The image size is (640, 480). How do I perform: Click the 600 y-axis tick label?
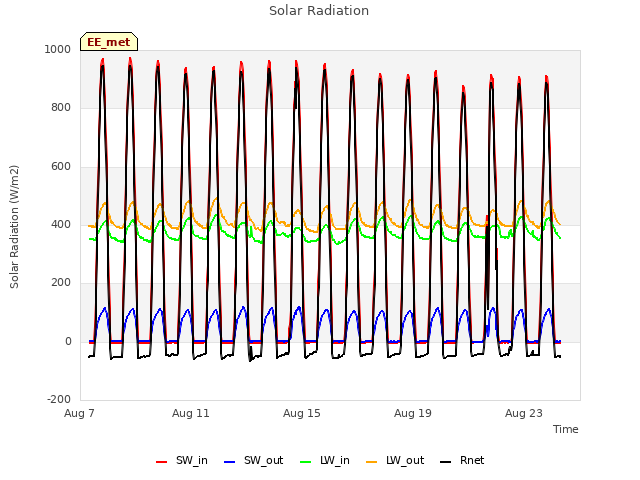[61, 167]
